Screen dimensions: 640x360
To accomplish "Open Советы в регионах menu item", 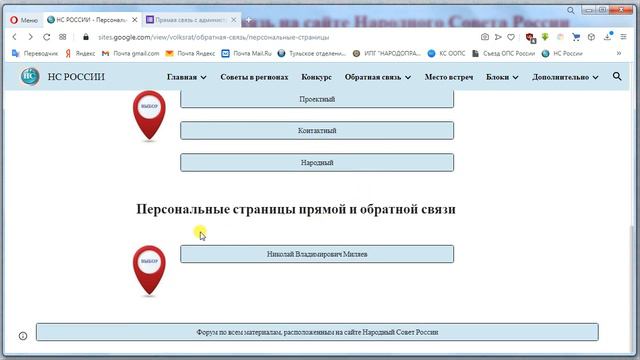I will pos(254,77).
